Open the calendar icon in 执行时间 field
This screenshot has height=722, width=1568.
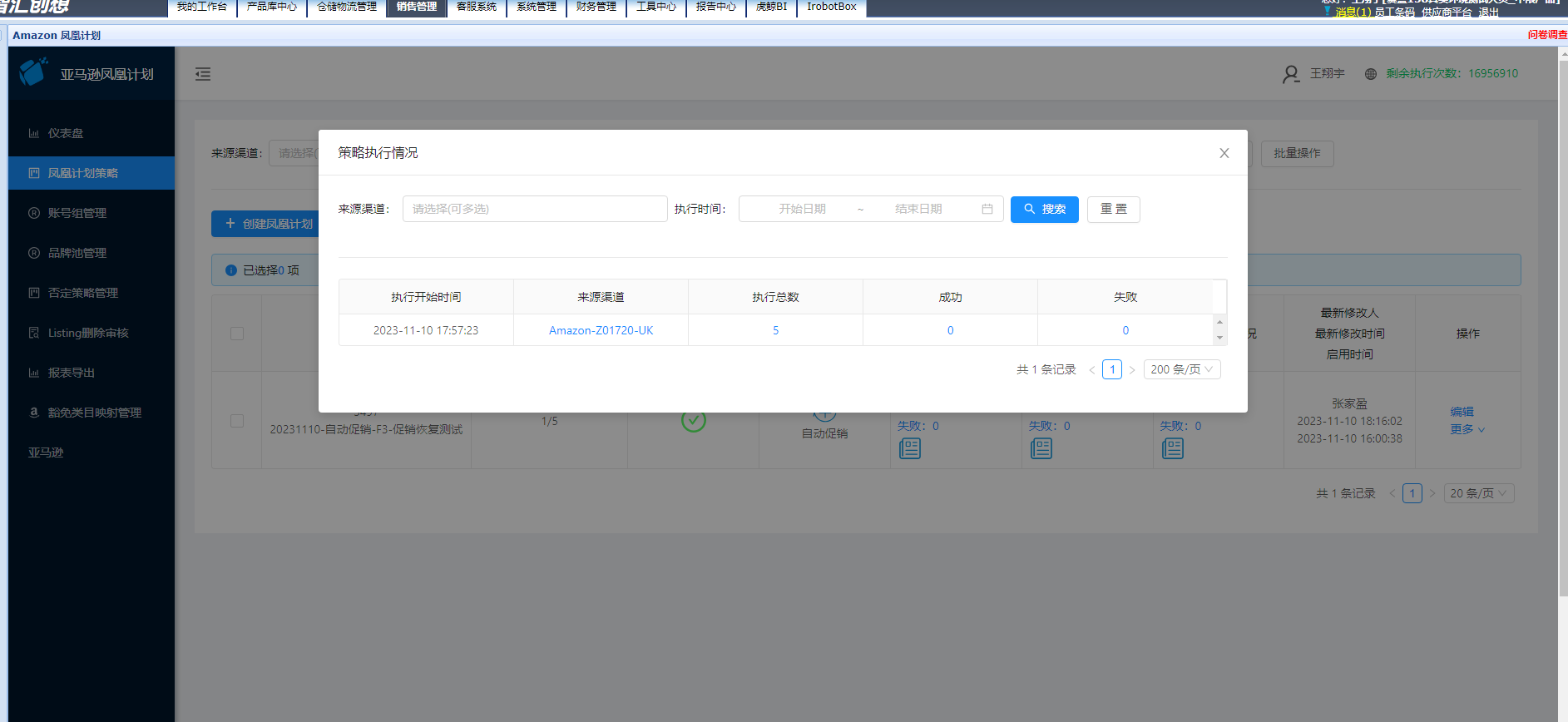point(987,209)
